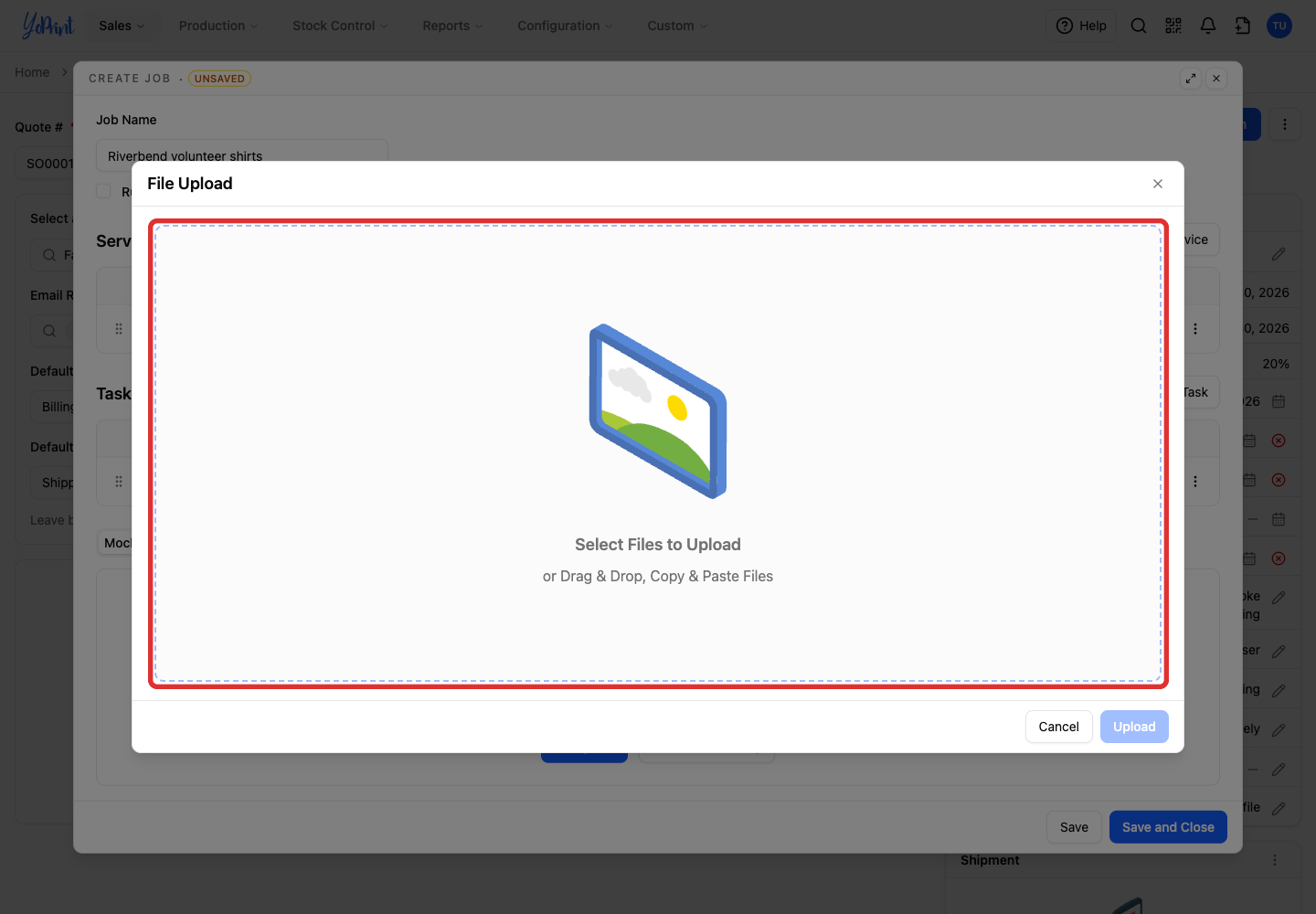Click the image illustration in the upload area
Viewport: 1316px width, 914px height.
658,411
